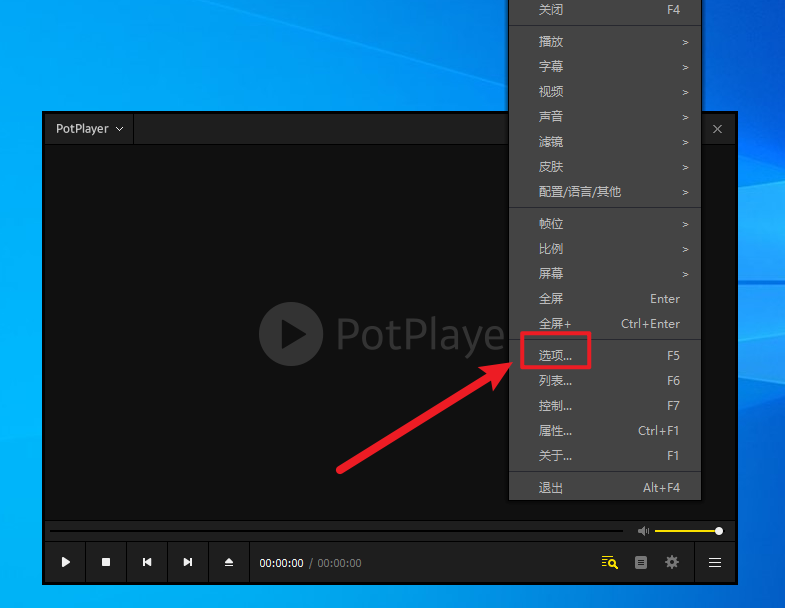The width and height of the screenshot is (785, 608).
Task: Select 列表... menu entry
Action: (x=605, y=381)
